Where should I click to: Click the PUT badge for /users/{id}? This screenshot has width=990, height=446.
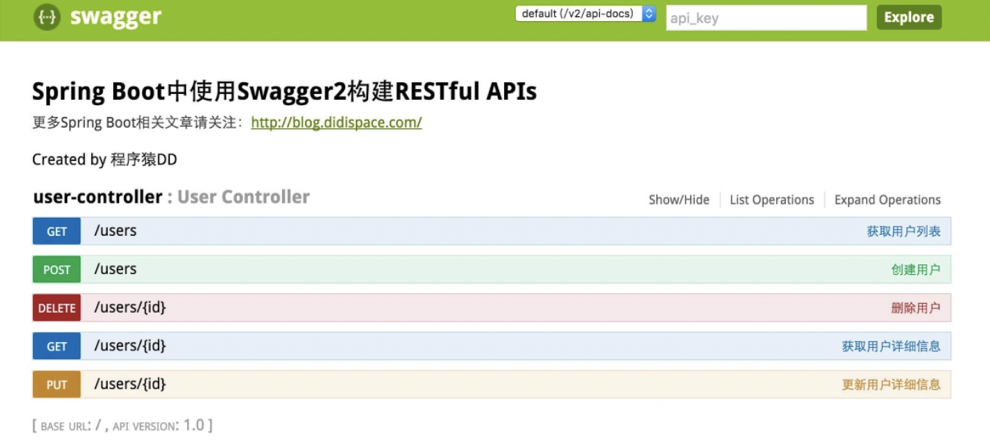tap(57, 384)
